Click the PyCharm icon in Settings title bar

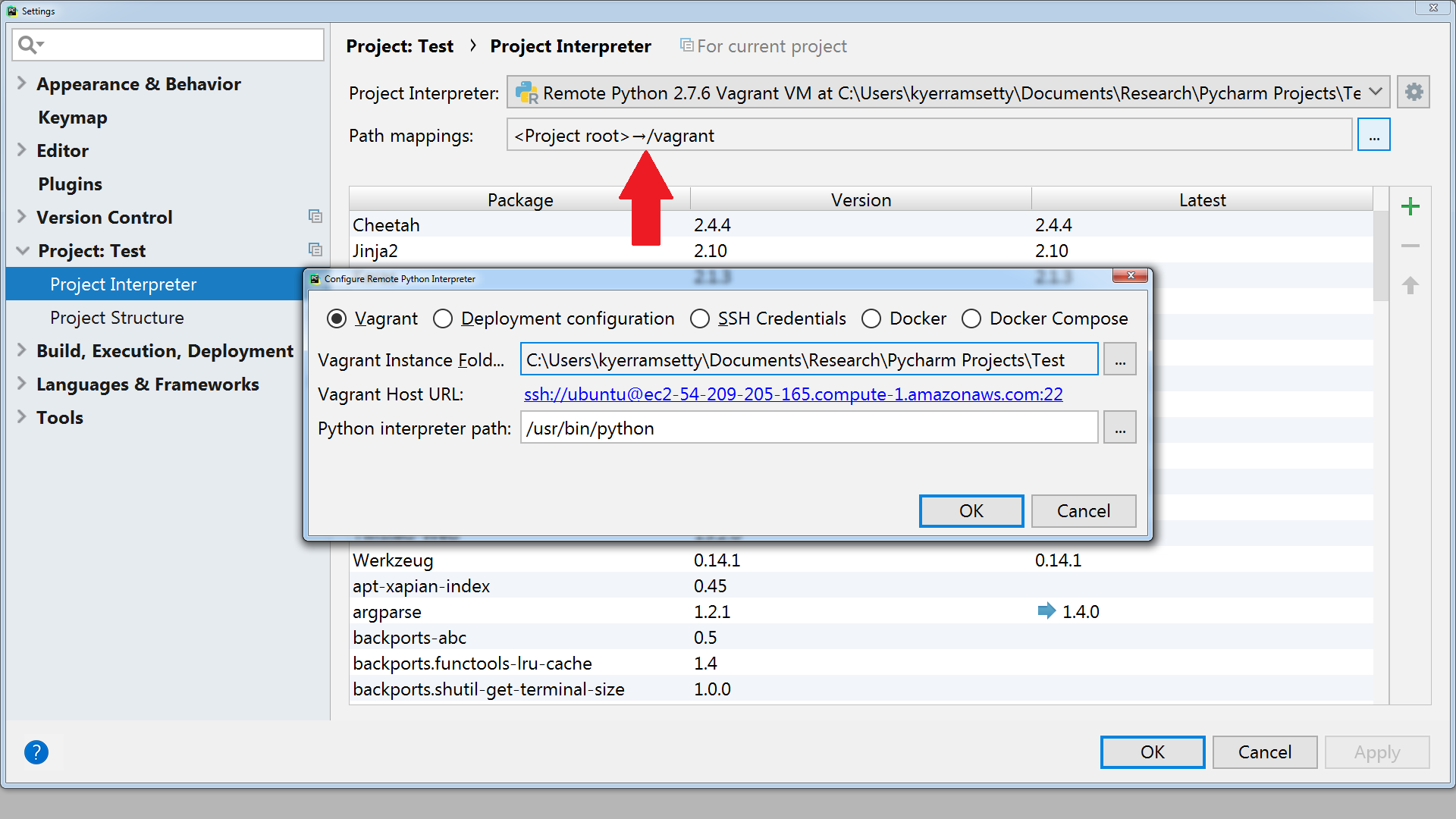pos(11,11)
